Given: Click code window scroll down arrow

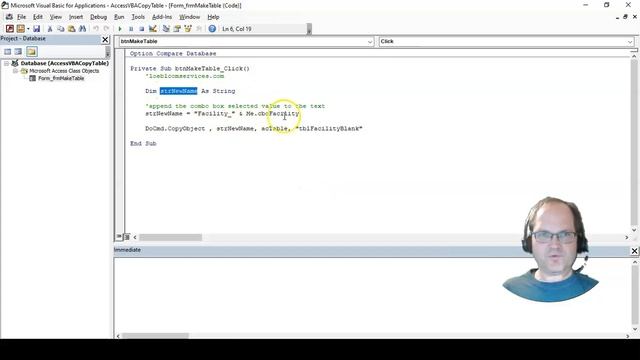Looking at the screenshot, I should pyautogui.click(x=634, y=230).
